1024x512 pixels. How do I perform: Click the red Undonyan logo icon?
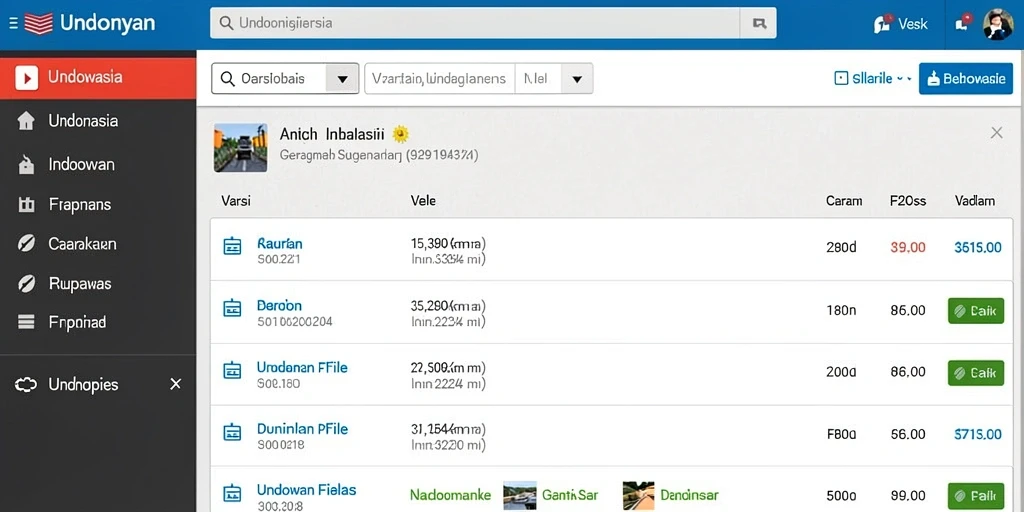(x=38, y=24)
